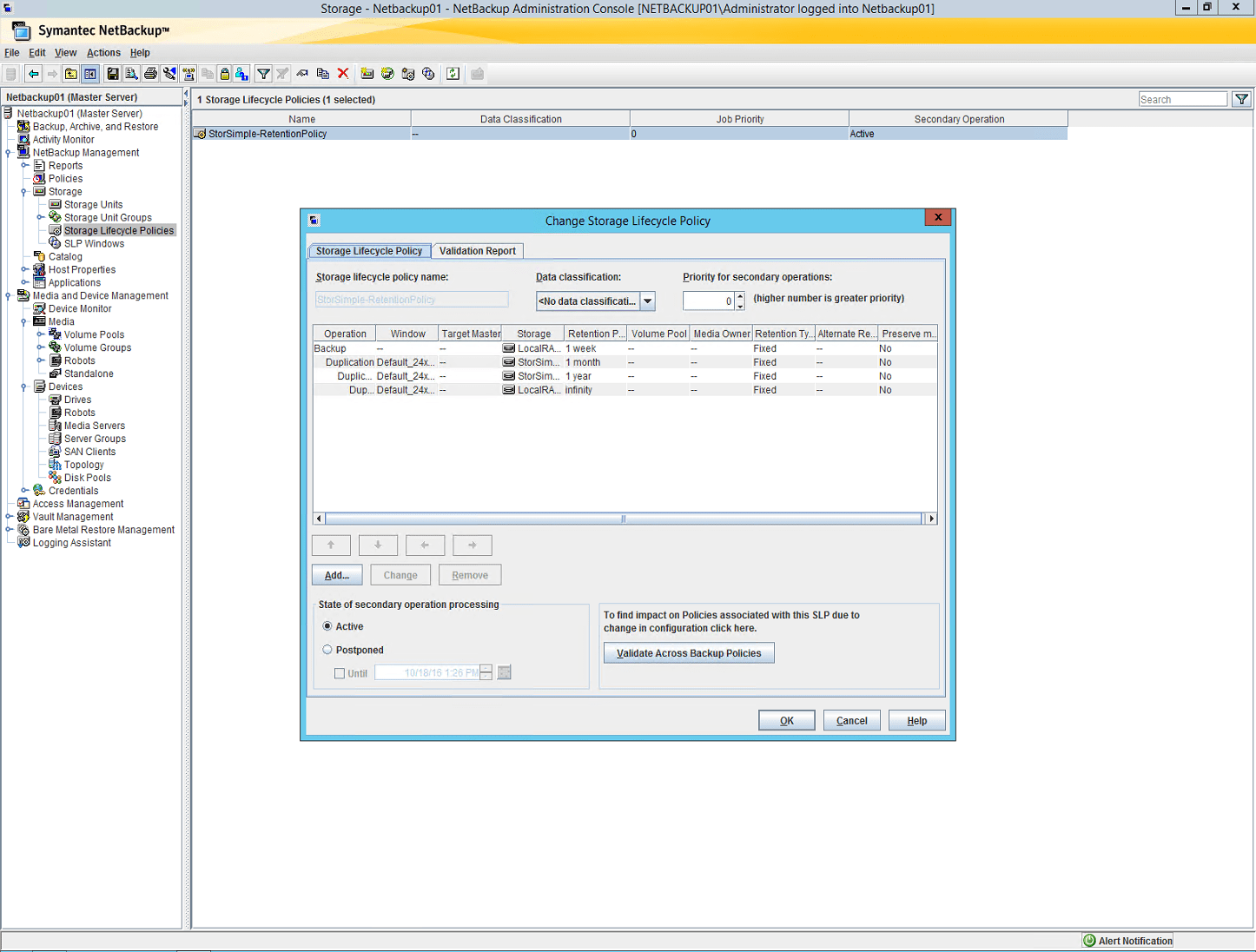This screenshot has width=1256, height=952.
Task: Collapse the NetBackup Management tree node
Action: click(8, 152)
